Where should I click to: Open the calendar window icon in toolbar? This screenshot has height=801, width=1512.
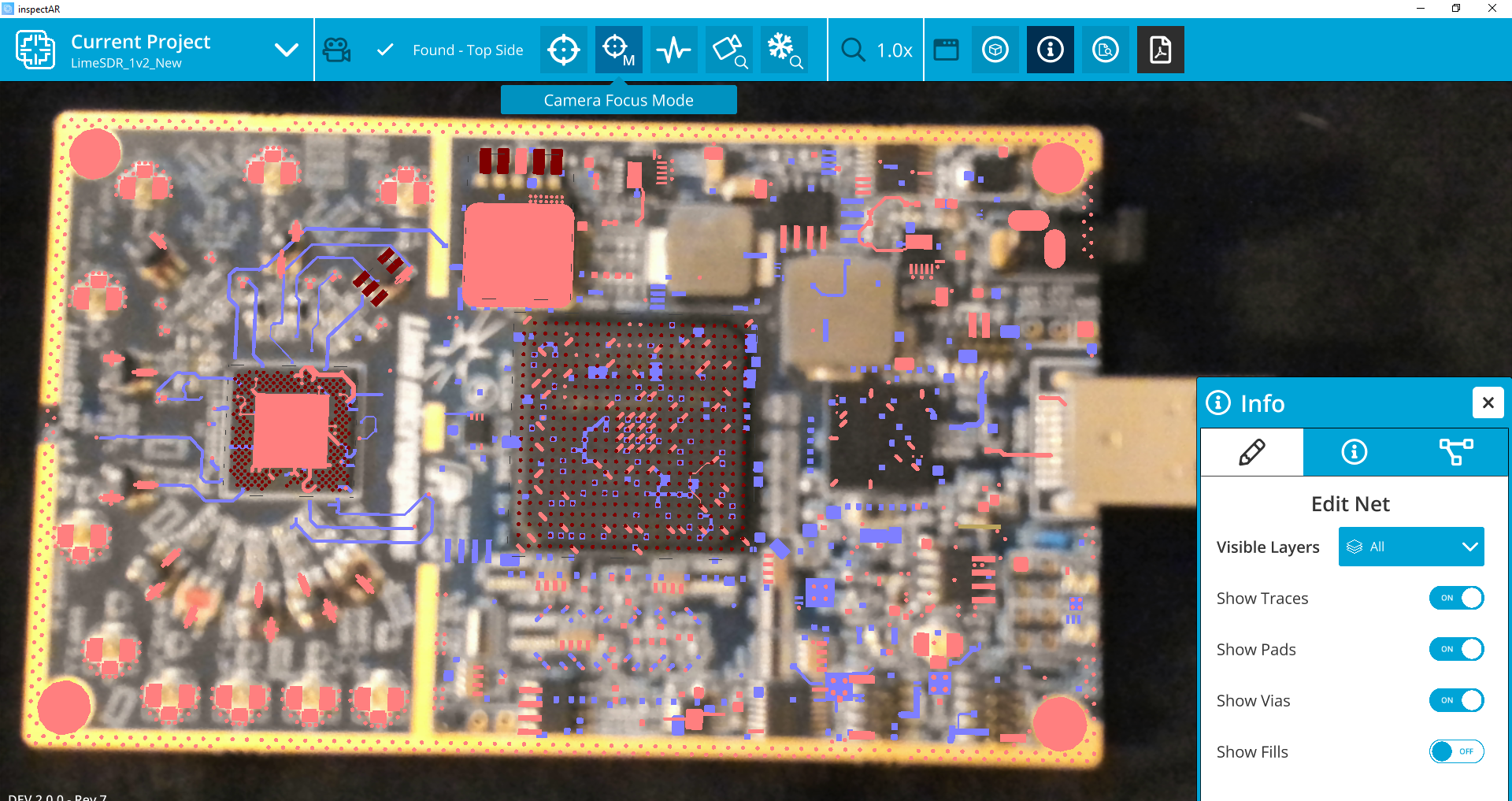[x=946, y=50]
